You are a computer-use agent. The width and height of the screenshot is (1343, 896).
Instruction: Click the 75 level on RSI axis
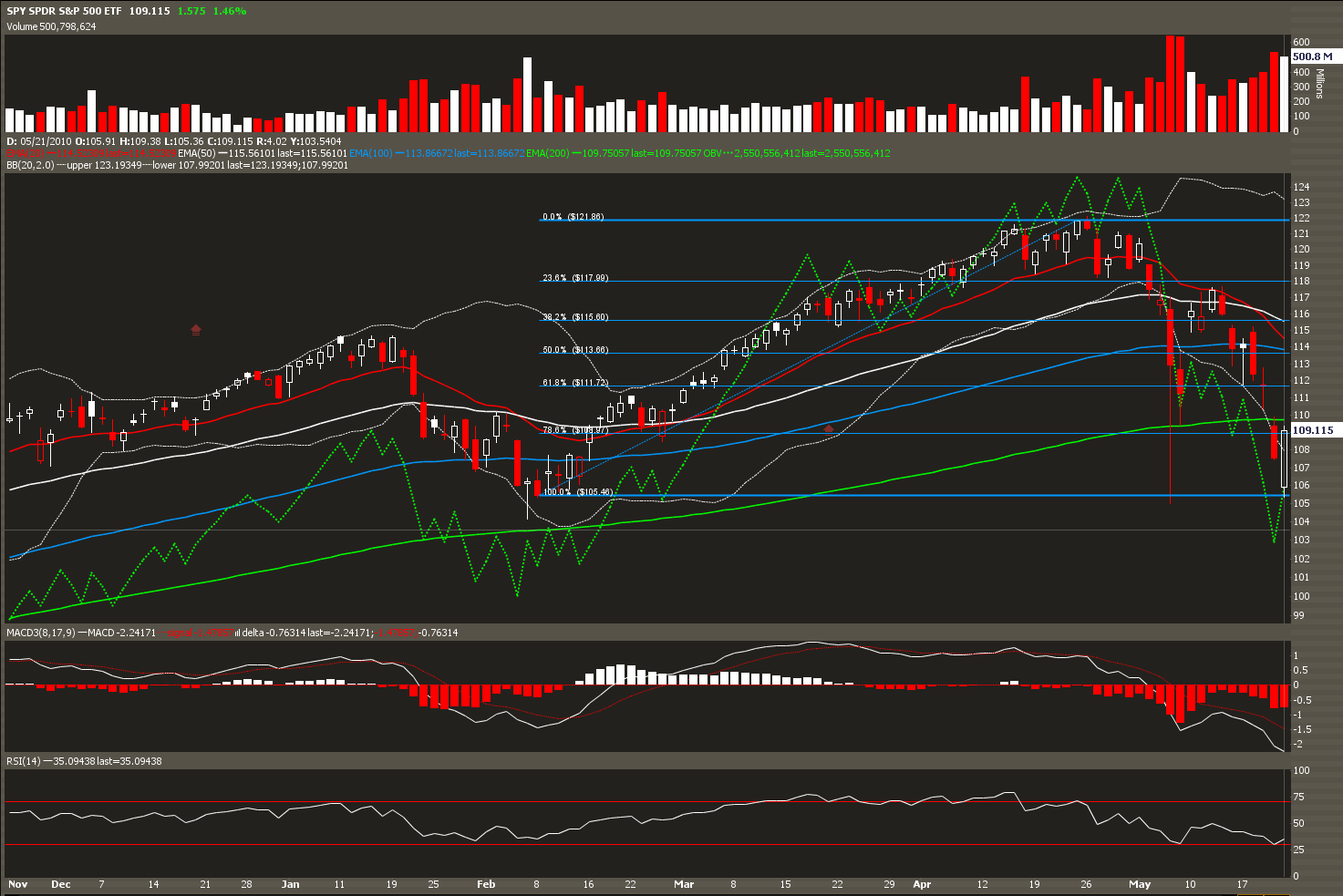(1299, 797)
